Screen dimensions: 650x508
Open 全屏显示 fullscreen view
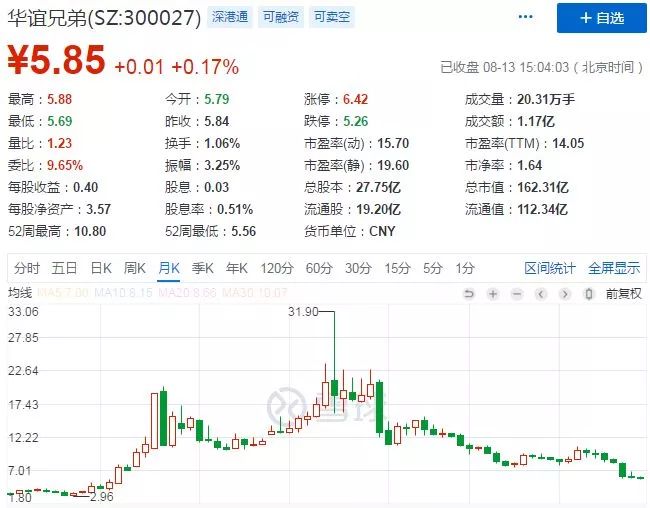614,268
